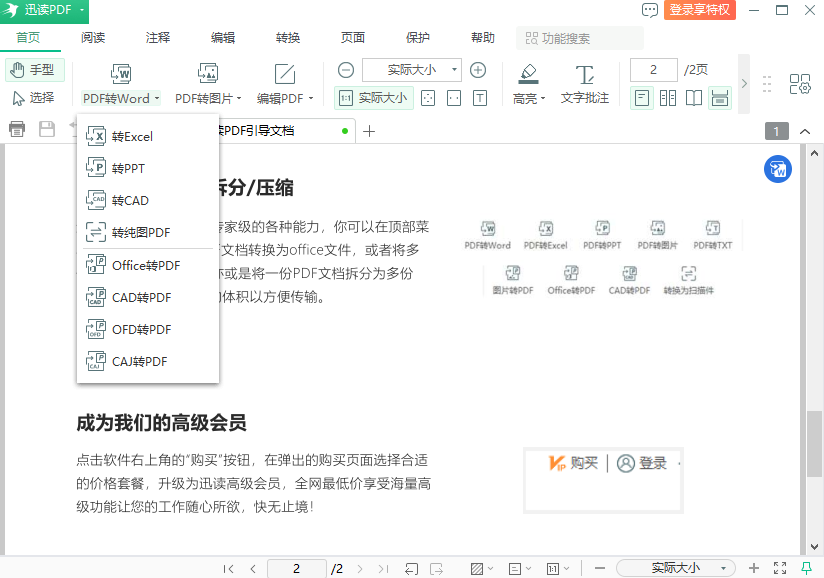Switch to book reading view mode
Screen dimensions: 824x578
694,98
